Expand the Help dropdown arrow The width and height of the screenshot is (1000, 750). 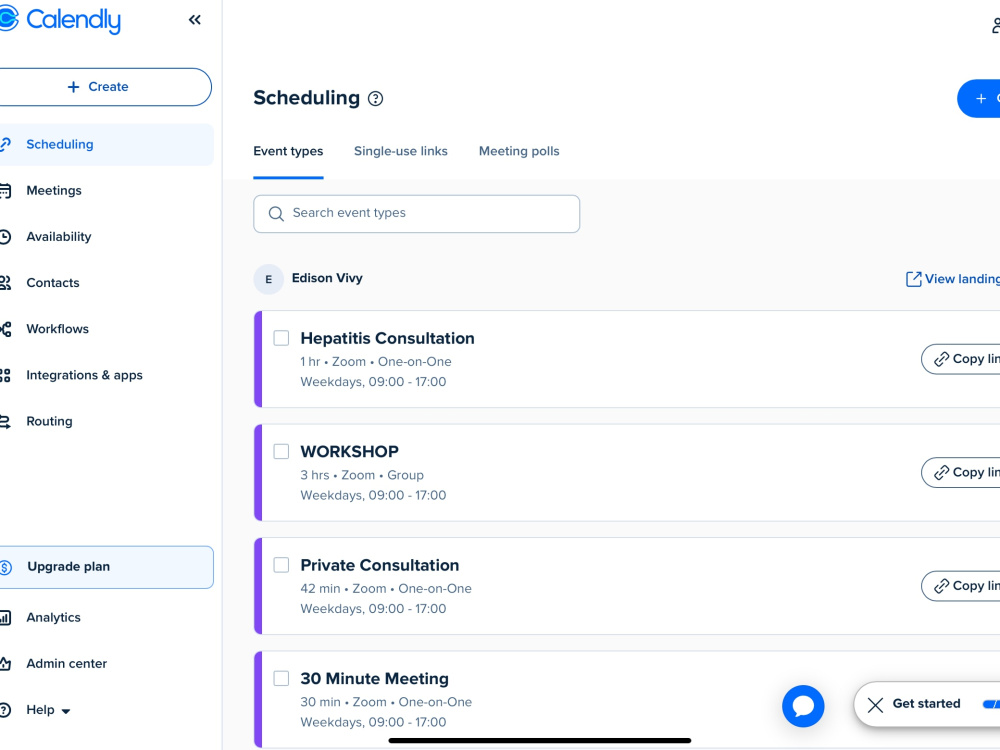[x=66, y=710]
